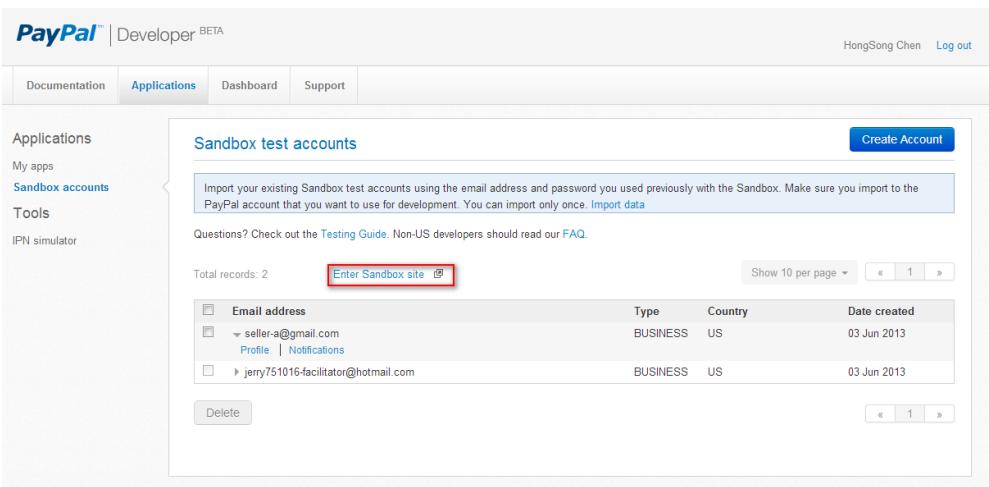
Task: Go to next page in top pager
Action: click(x=939, y=273)
